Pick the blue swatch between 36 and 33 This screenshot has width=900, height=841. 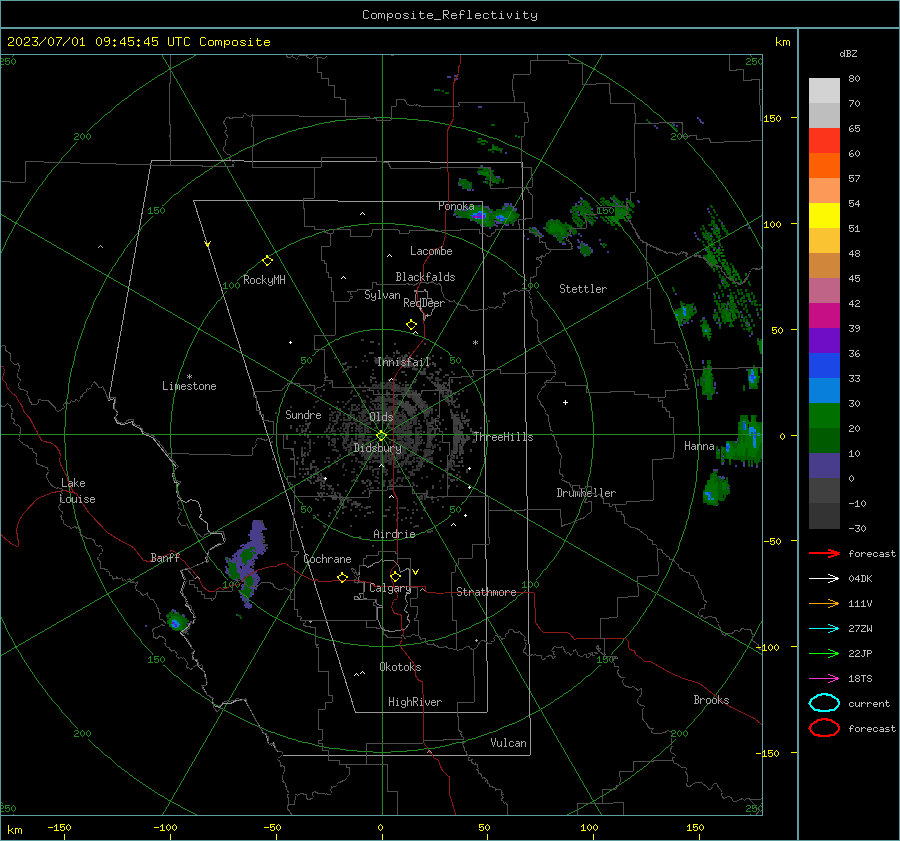pyautogui.click(x=824, y=365)
